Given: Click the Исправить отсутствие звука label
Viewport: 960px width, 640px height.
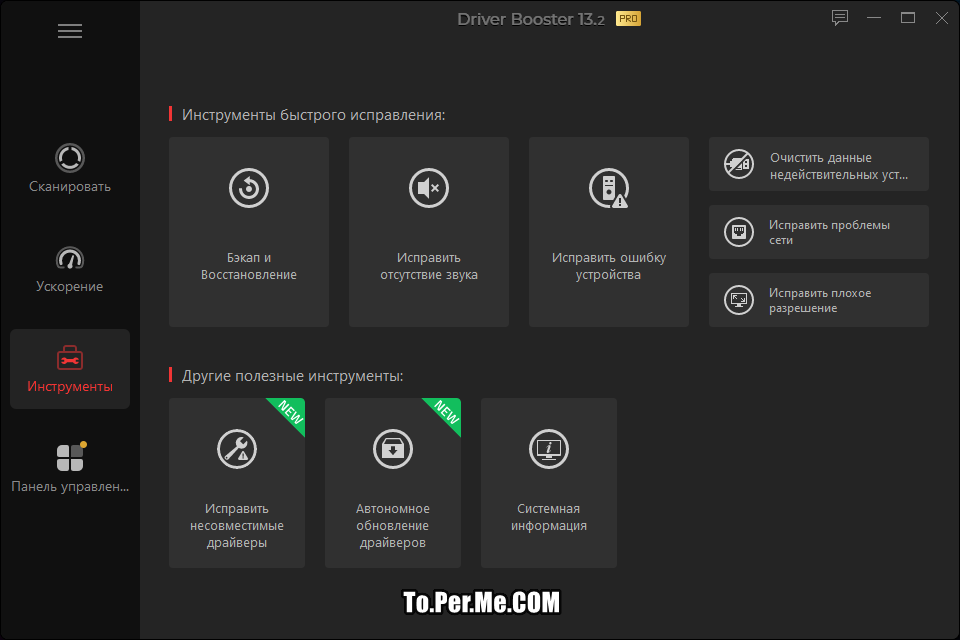Looking at the screenshot, I should 429,266.
